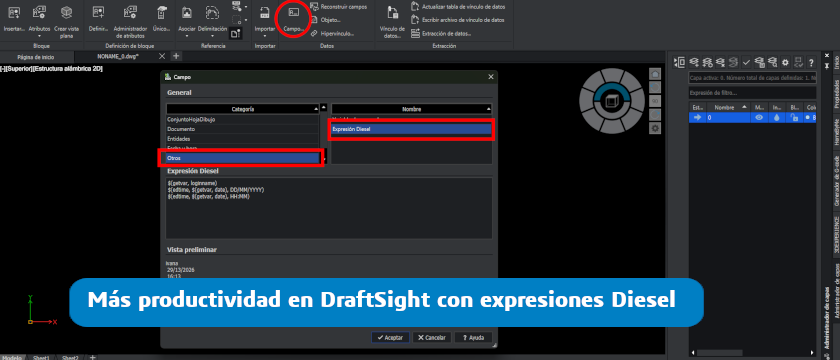Click the Hipervínculo ribbon command
840x360 pixels.
[333, 33]
